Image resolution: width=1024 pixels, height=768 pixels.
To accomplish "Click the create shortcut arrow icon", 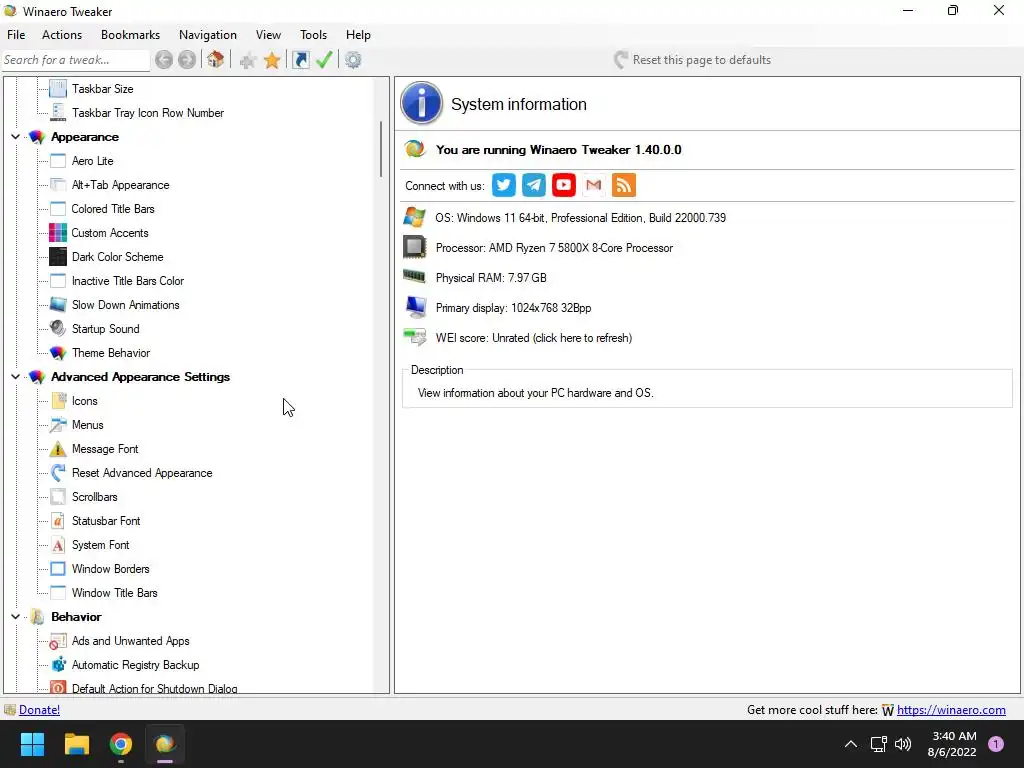I will [x=300, y=60].
